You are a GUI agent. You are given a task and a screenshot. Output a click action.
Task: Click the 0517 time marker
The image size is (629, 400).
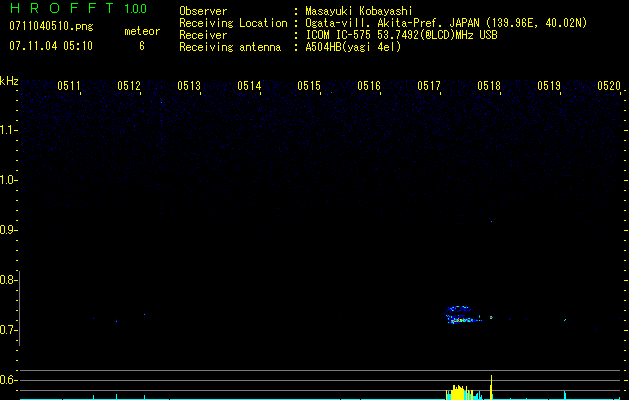coord(429,86)
